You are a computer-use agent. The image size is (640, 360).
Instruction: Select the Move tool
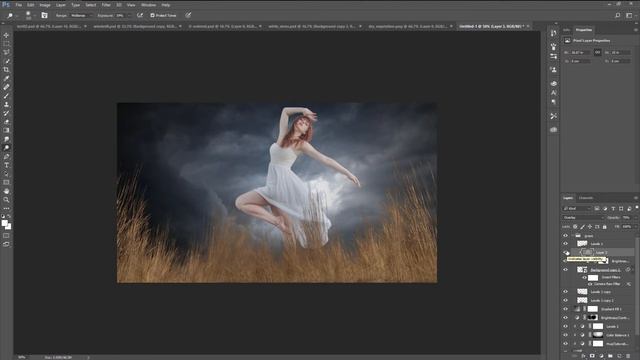point(6,35)
